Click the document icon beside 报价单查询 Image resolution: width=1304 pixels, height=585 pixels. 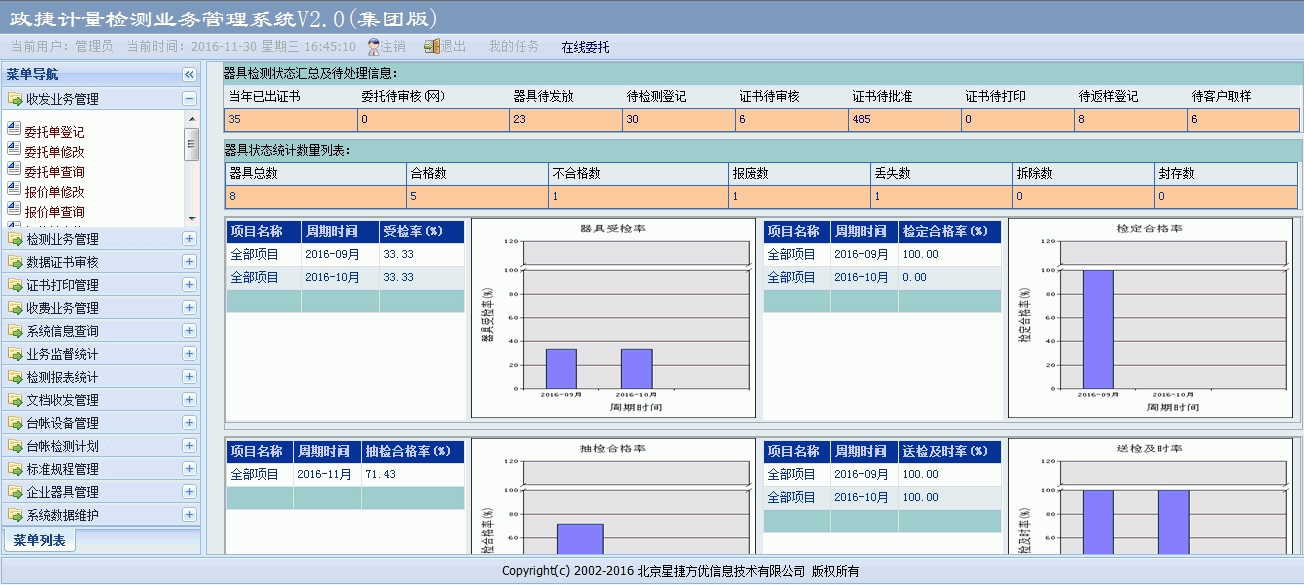point(14,210)
